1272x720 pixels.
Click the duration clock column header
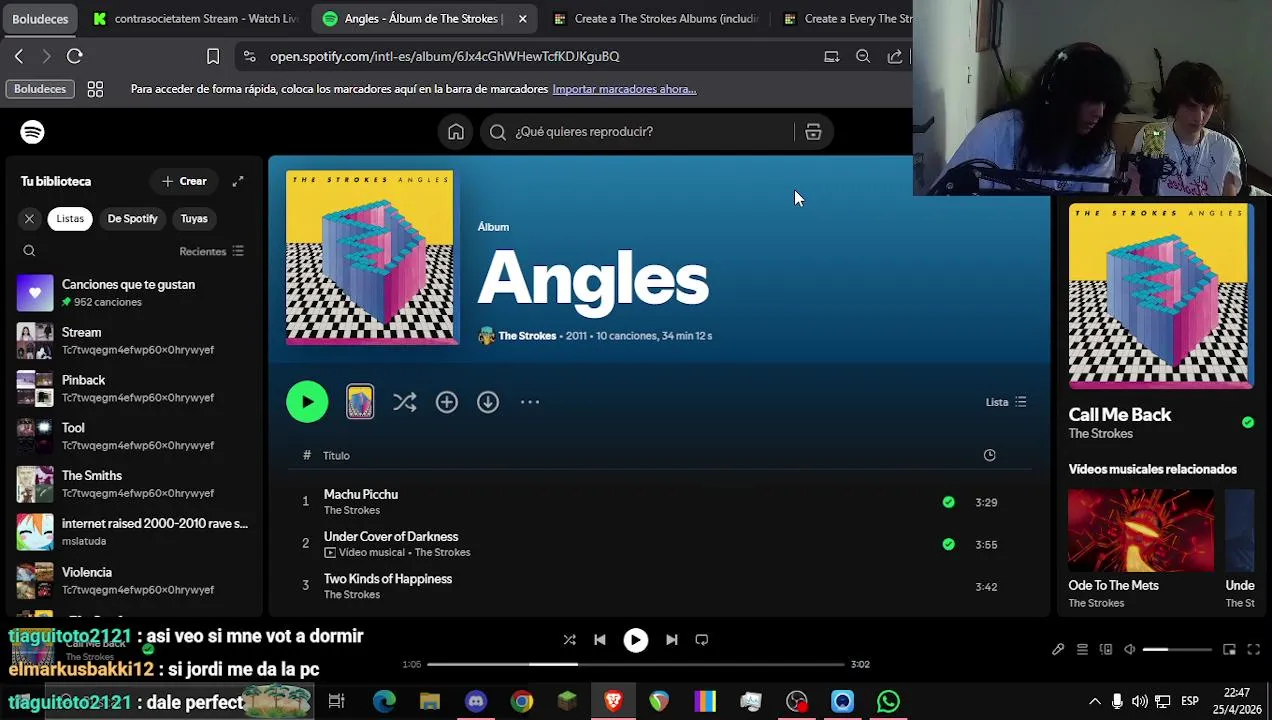click(x=989, y=455)
